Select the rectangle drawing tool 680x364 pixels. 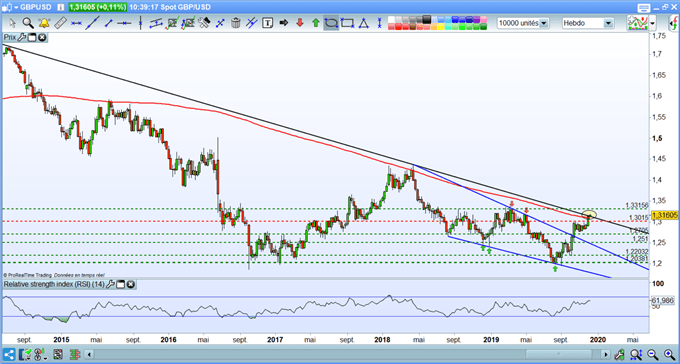[x=347, y=23]
